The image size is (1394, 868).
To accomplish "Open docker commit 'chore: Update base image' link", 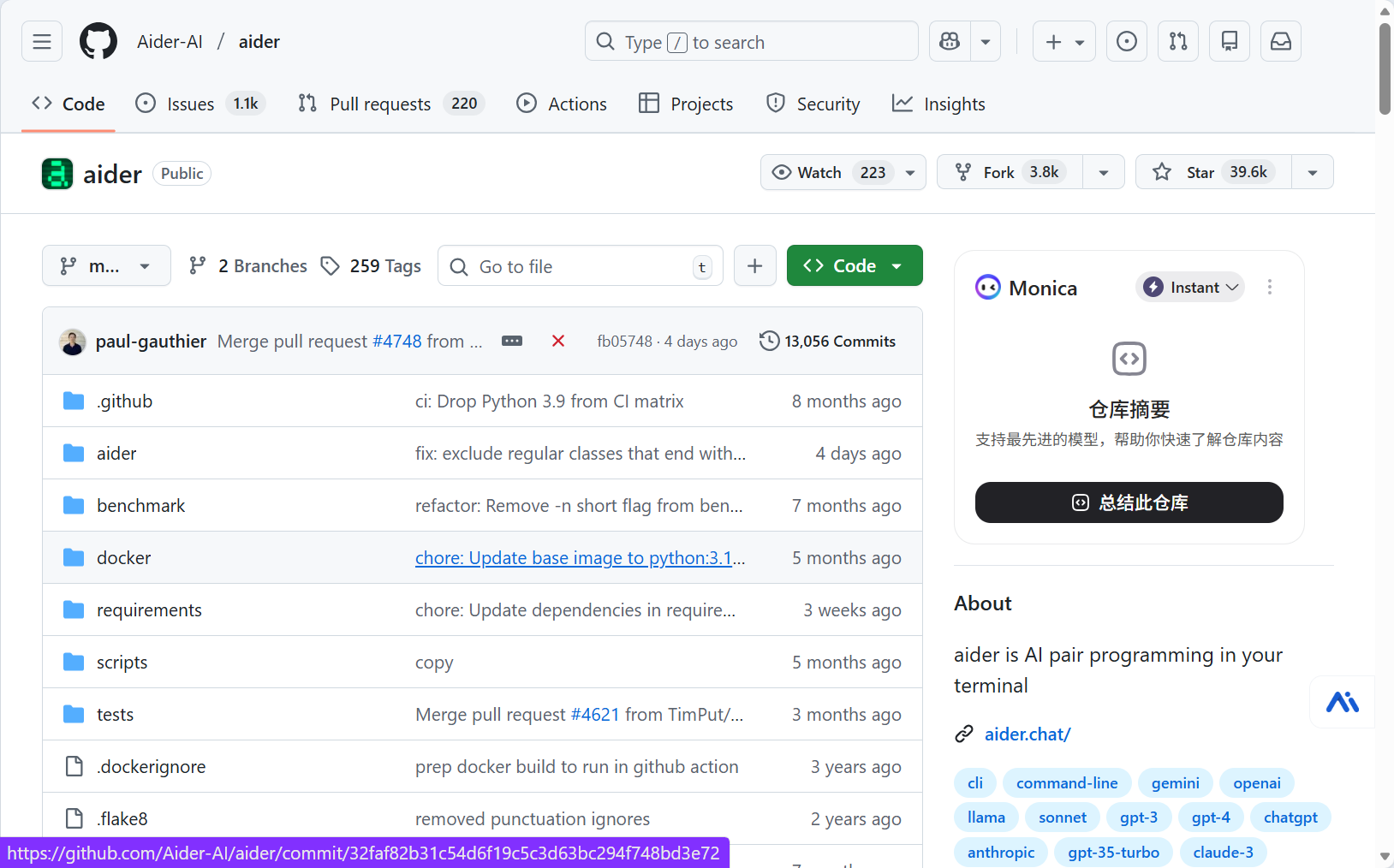I will point(580,557).
